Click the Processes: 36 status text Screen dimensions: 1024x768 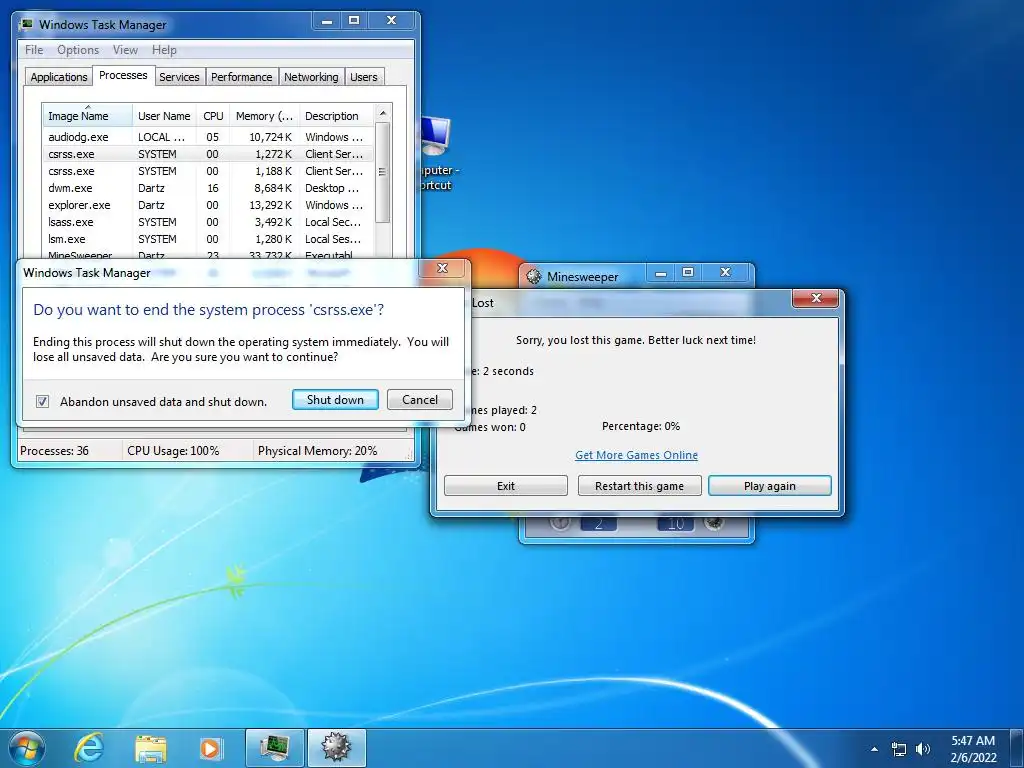pyautogui.click(x=54, y=451)
